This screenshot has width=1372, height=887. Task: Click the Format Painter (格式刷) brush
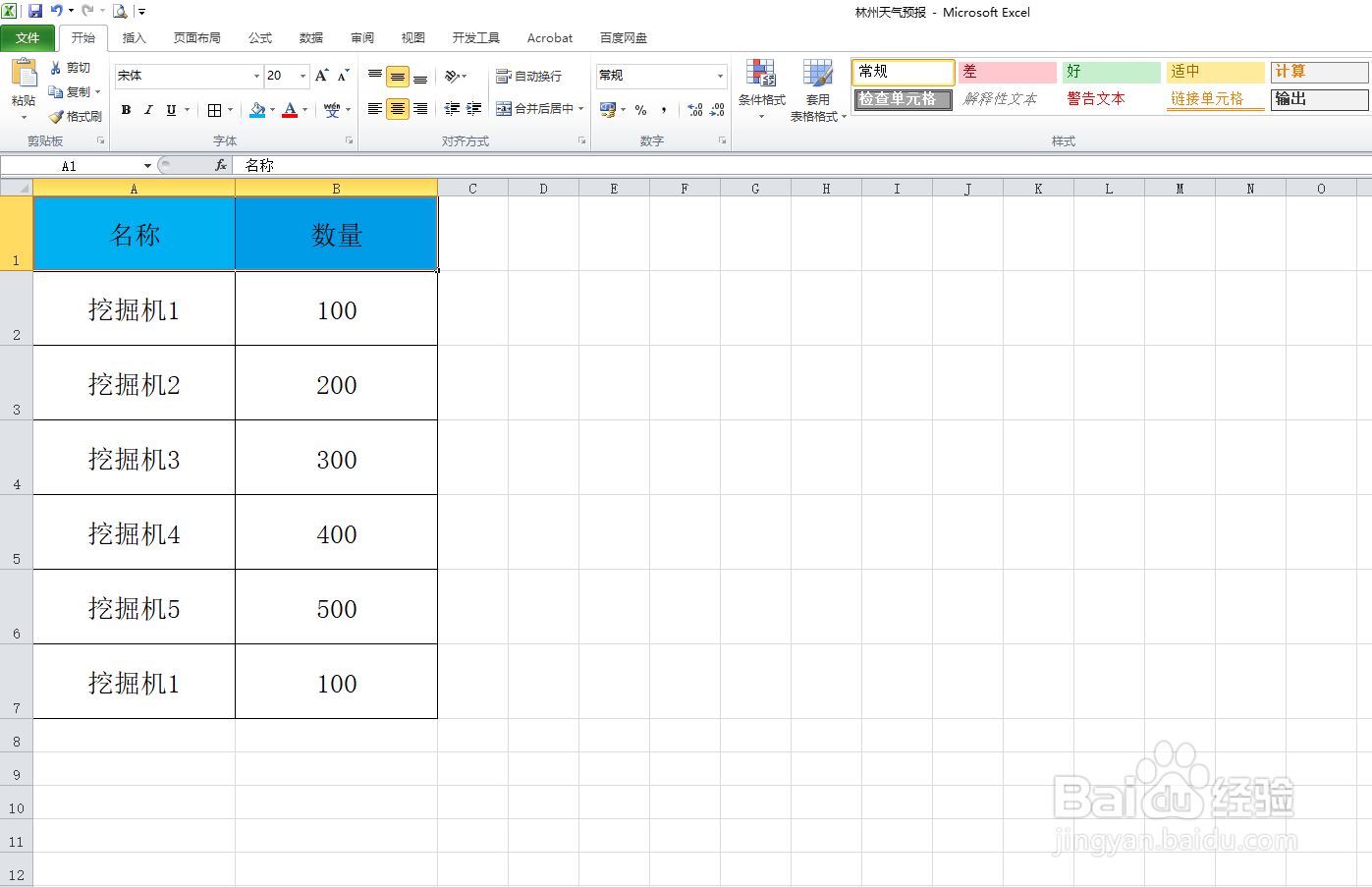tap(56, 116)
